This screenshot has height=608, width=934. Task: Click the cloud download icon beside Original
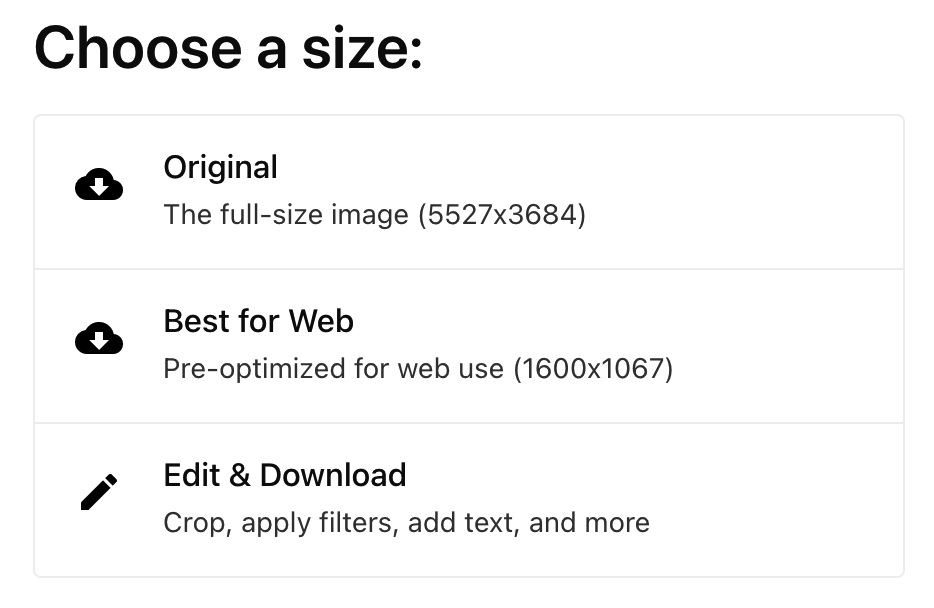(x=99, y=185)
